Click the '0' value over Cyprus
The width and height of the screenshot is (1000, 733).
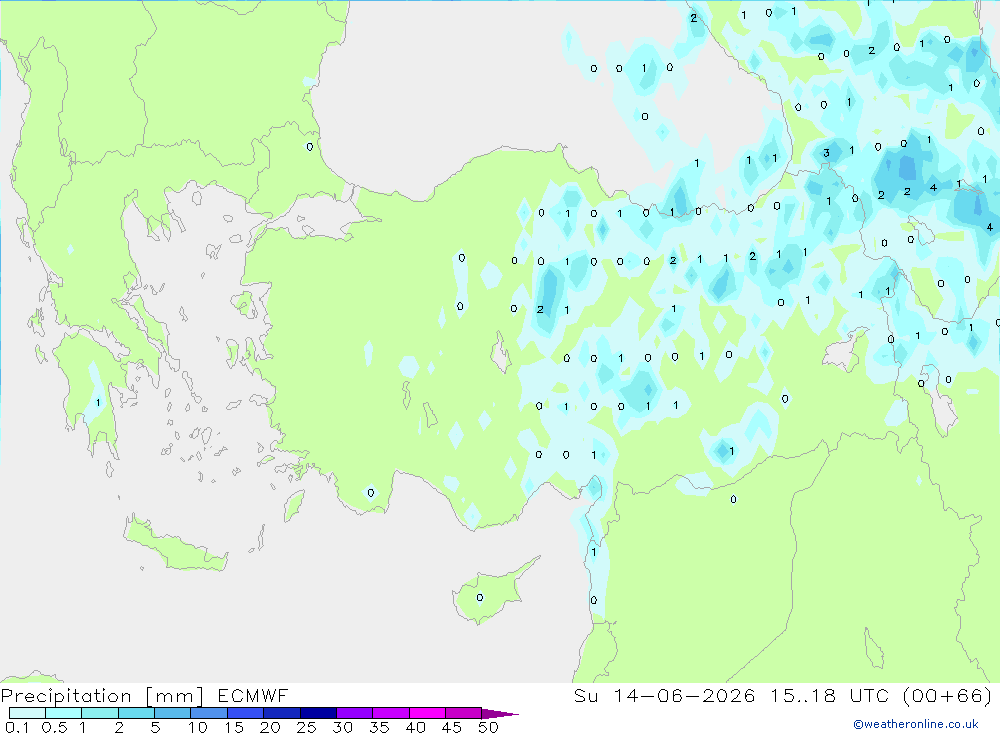point(480,598)
